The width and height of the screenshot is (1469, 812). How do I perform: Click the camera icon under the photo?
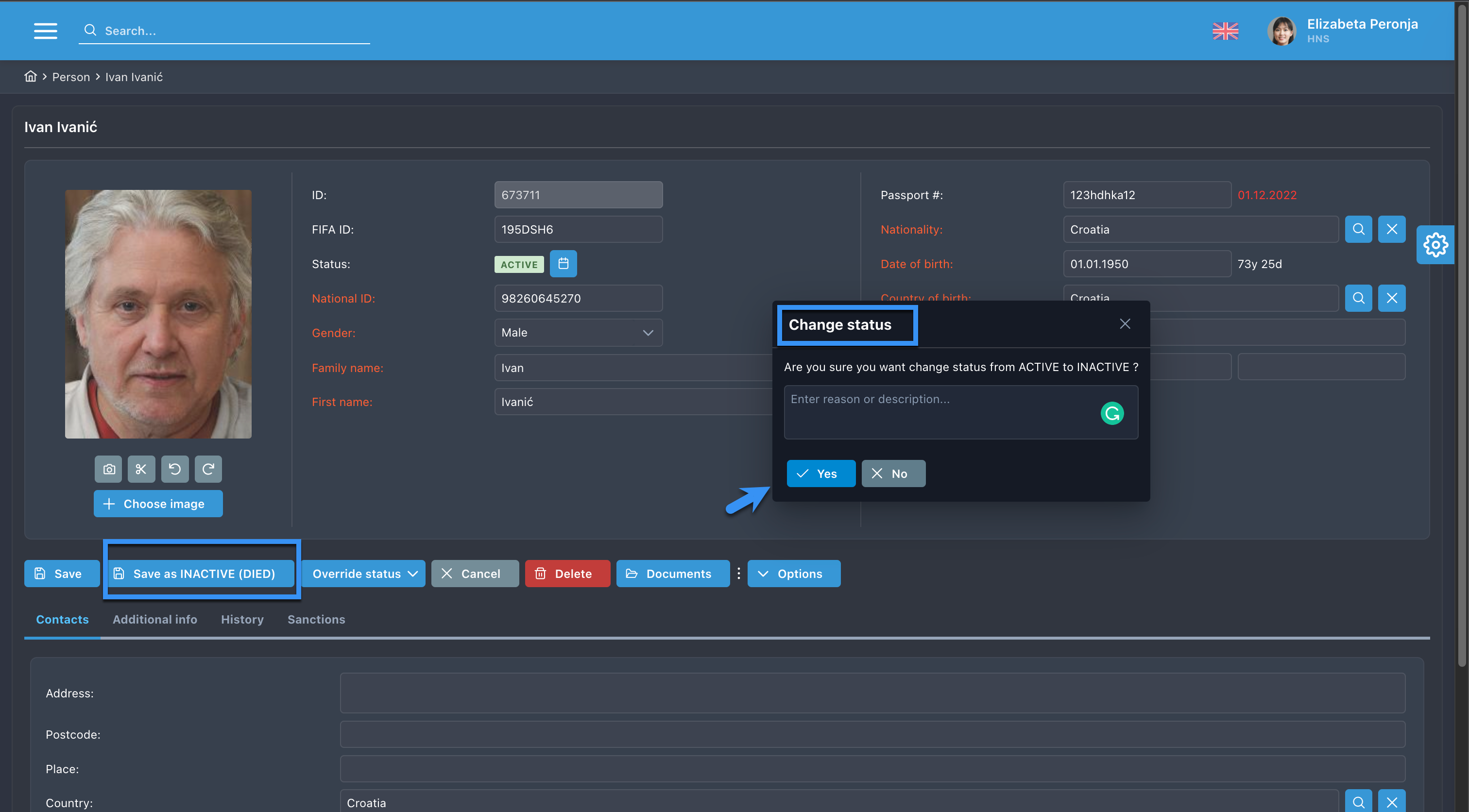[108, 469]
